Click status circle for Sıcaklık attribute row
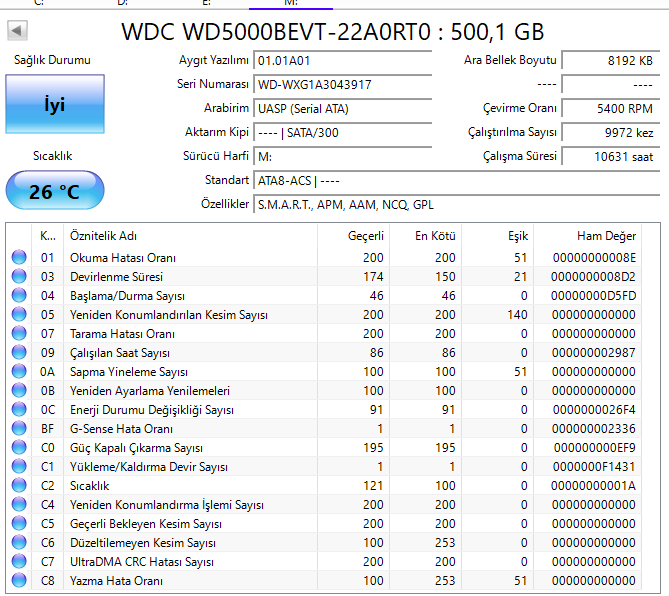The height and width of the screenshot is (596, 669). pyautogui.click(x=19, y=485)
